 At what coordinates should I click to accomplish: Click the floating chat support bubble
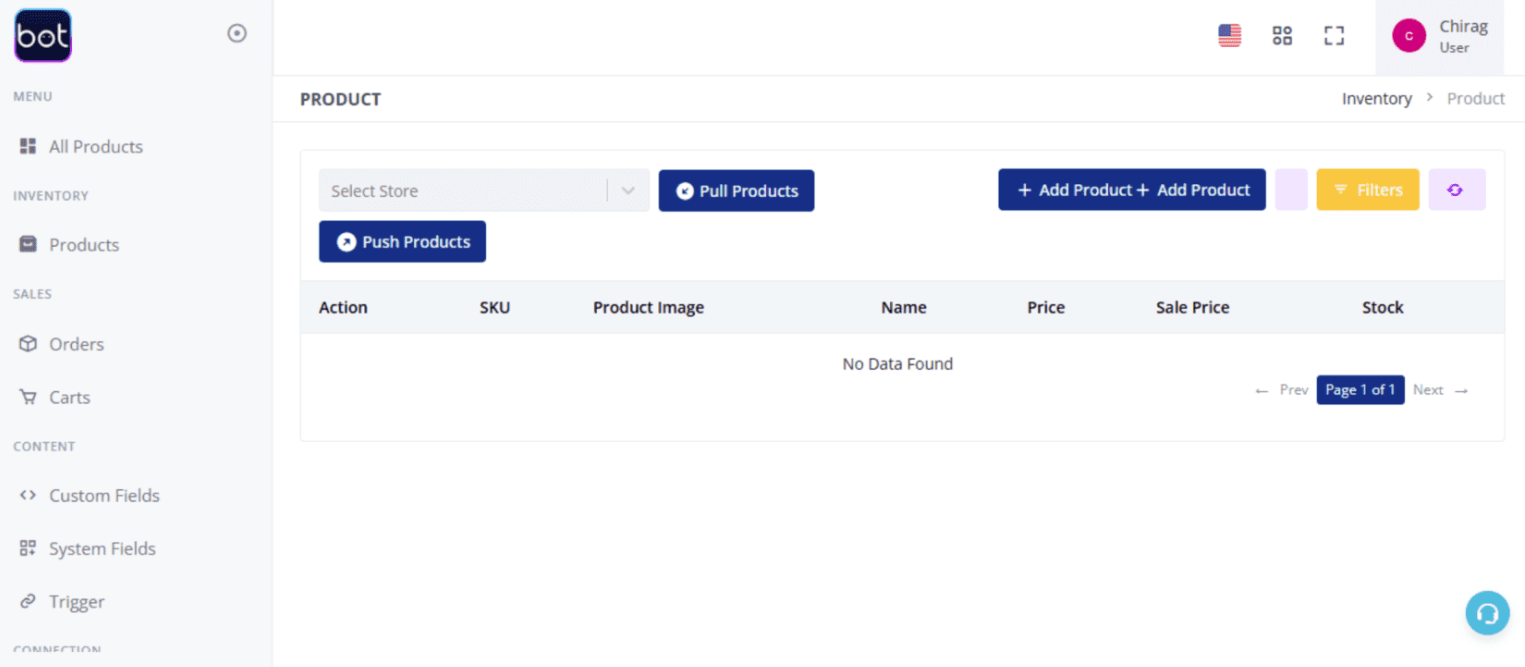(1486, 612)
